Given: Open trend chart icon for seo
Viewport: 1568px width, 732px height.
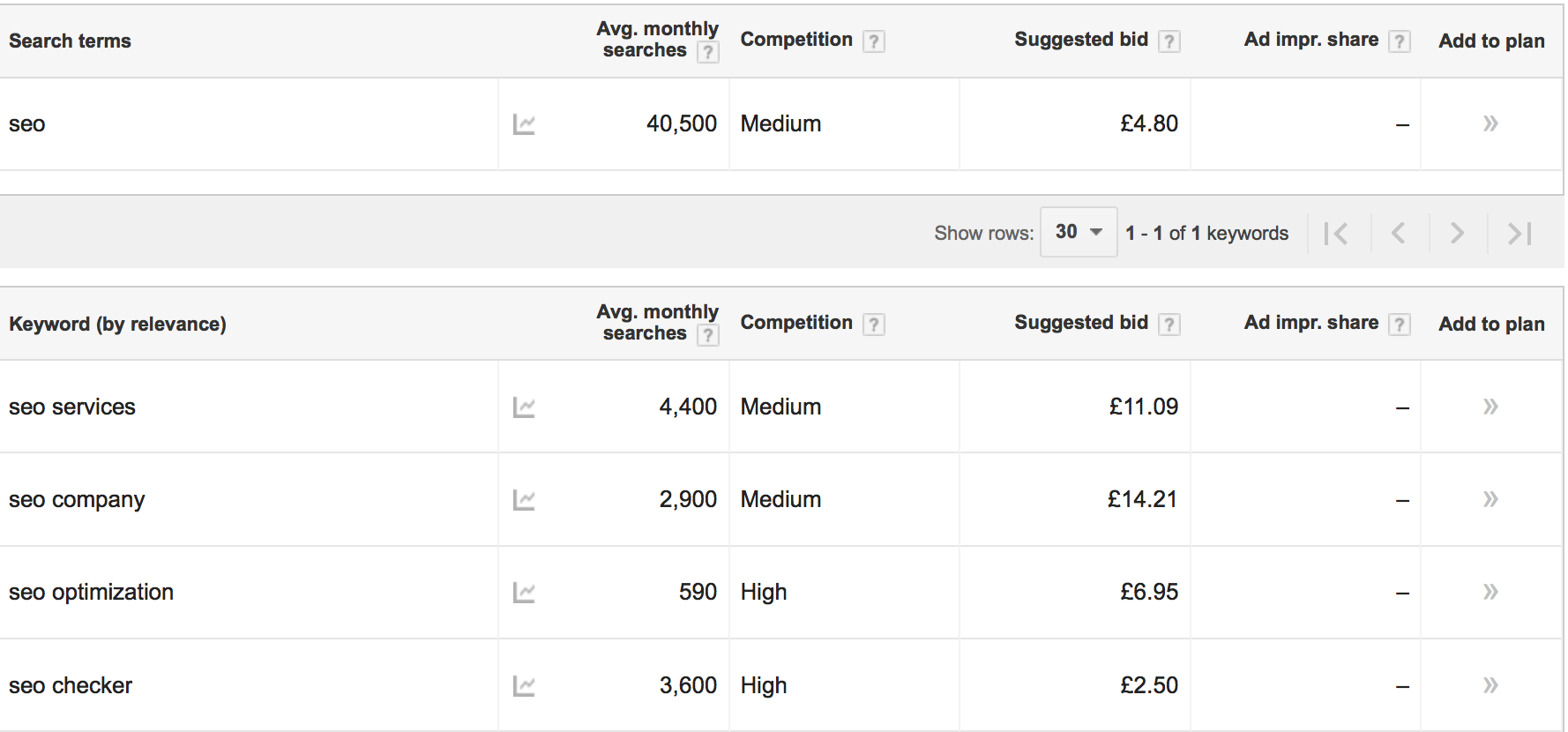Looking at the screenshot, I should coord(524,124).
